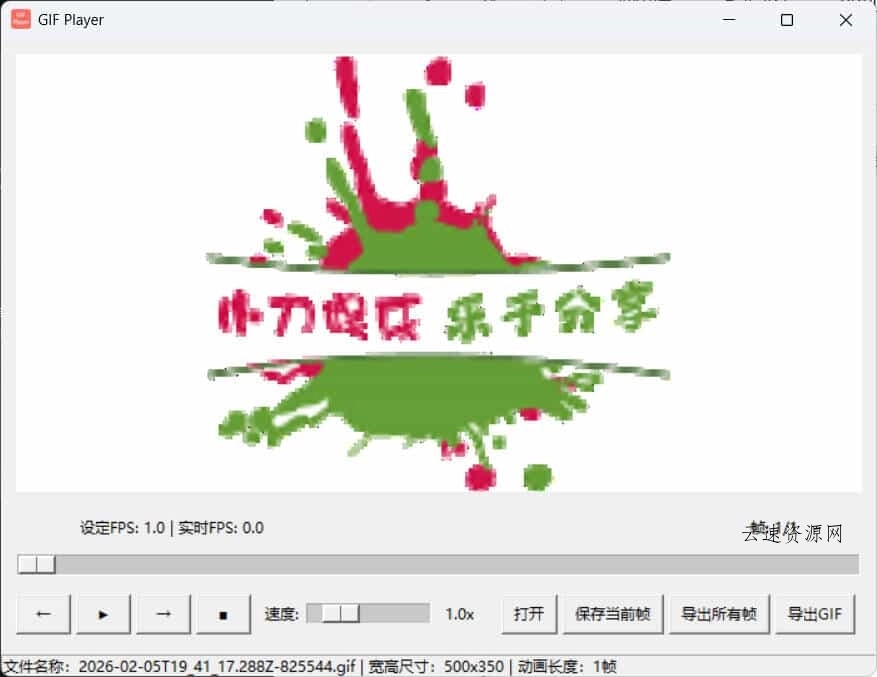Open a new GIF via 打开 button
Screen dimensions: 877x677
529,614
